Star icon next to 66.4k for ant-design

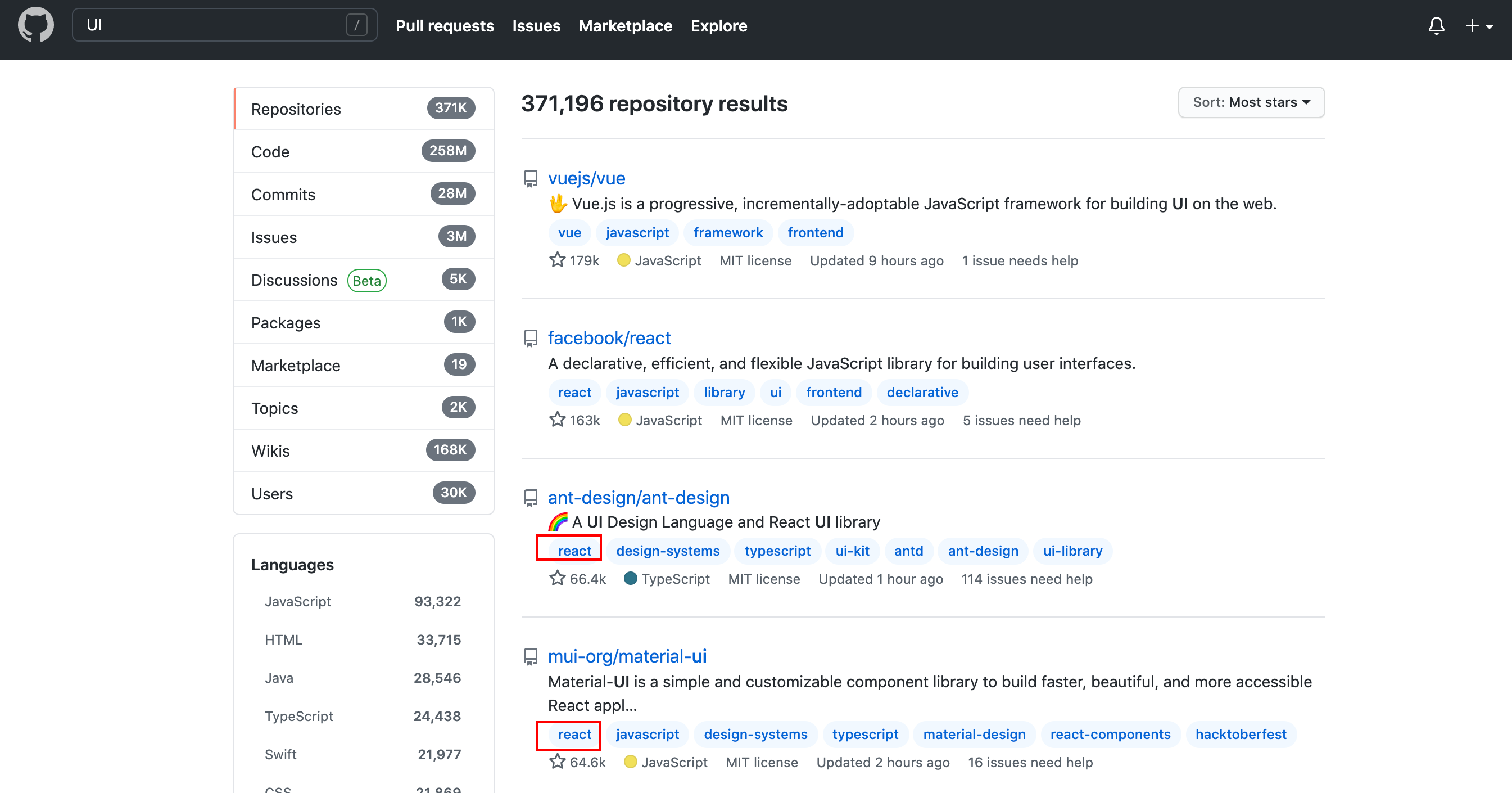click(x=557, y=579)
